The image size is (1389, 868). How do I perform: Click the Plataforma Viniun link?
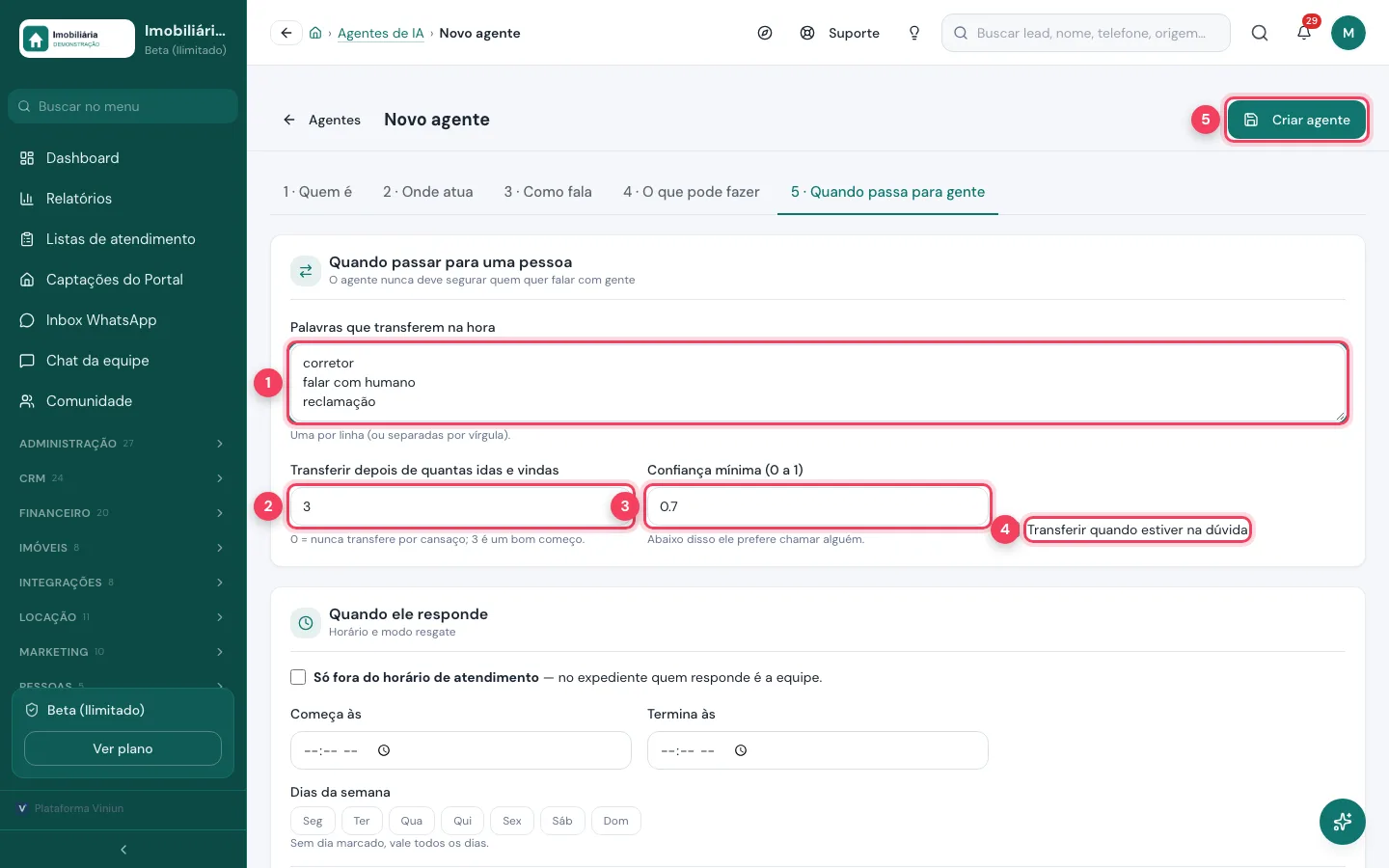pyautogui.click(x=79, y=808)
